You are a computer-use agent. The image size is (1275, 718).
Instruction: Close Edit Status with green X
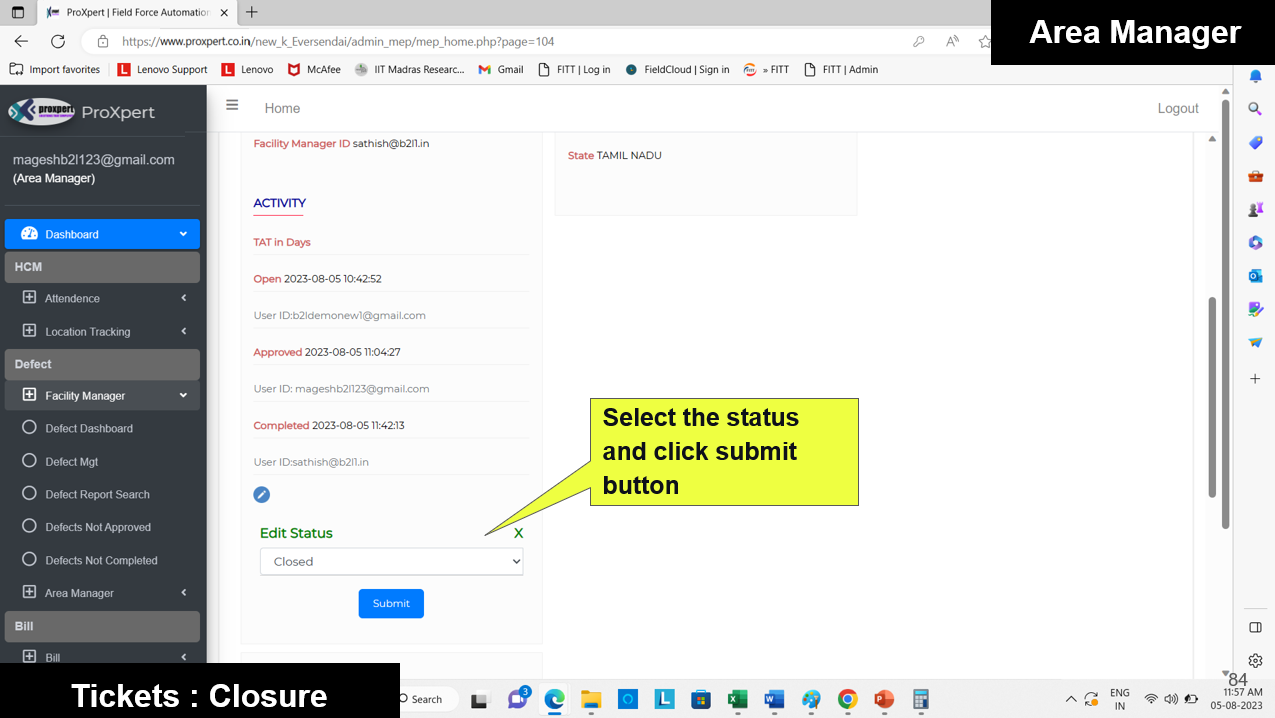(x=518, y=533)
